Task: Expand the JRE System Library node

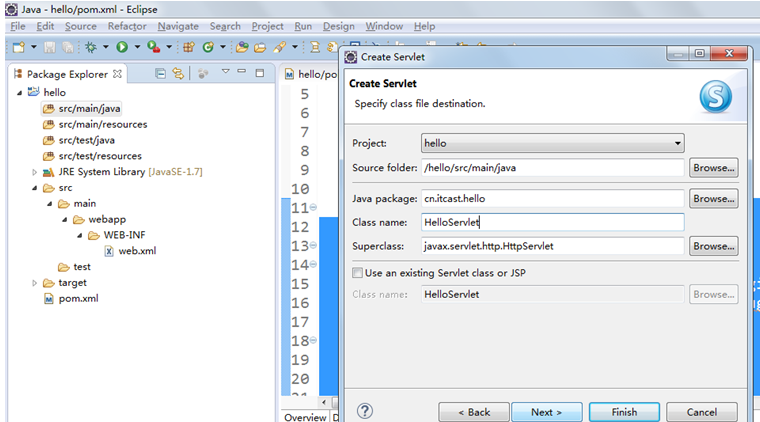Action: click(34, 172)
